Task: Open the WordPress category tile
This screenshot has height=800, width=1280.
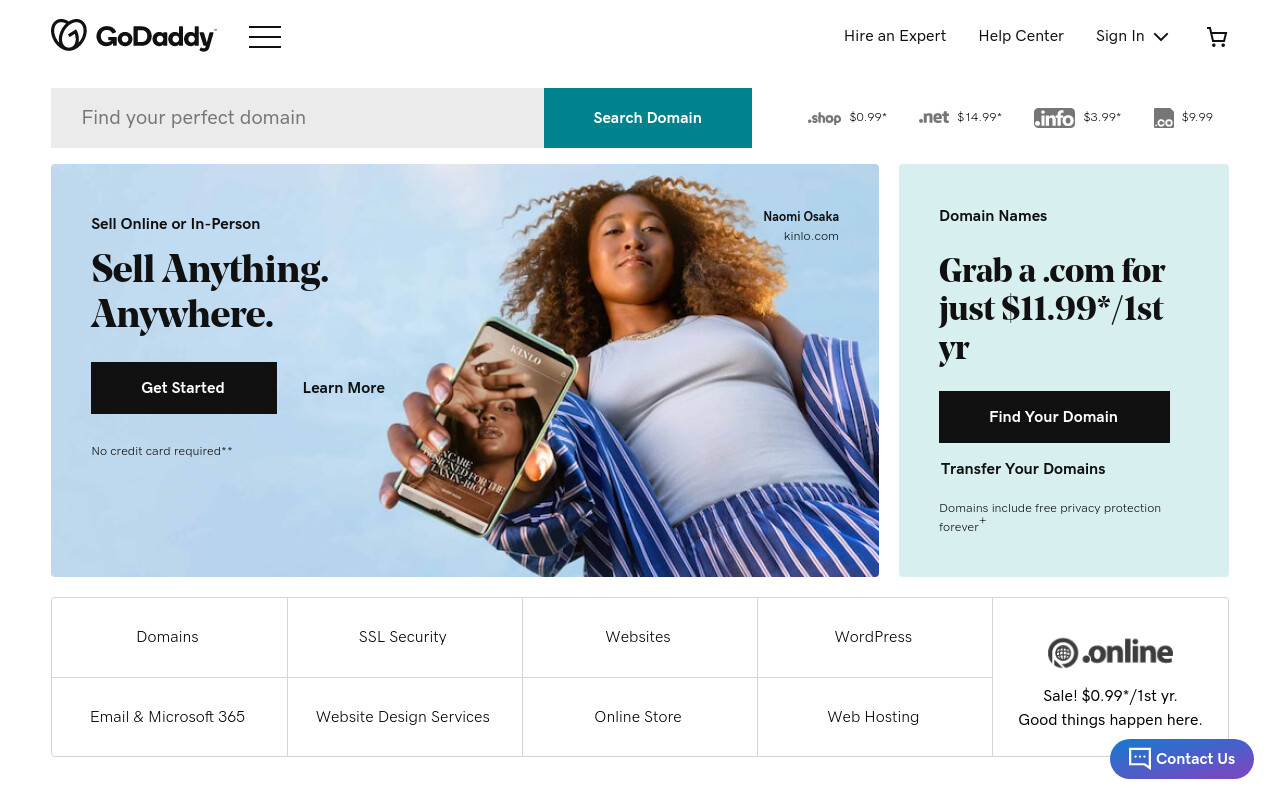Action: click(x=874, y=637)
